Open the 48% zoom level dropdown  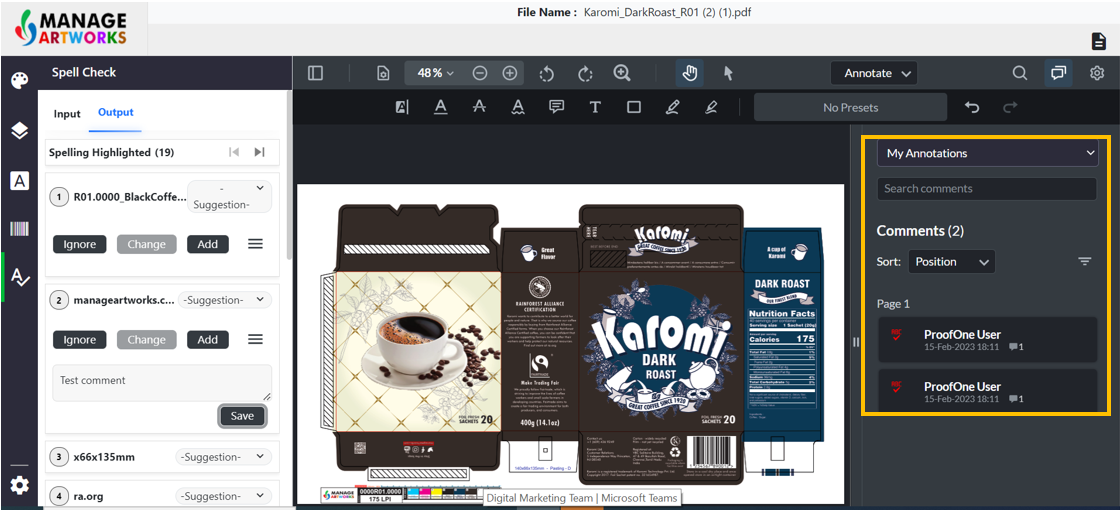click(x=436, y=73)
